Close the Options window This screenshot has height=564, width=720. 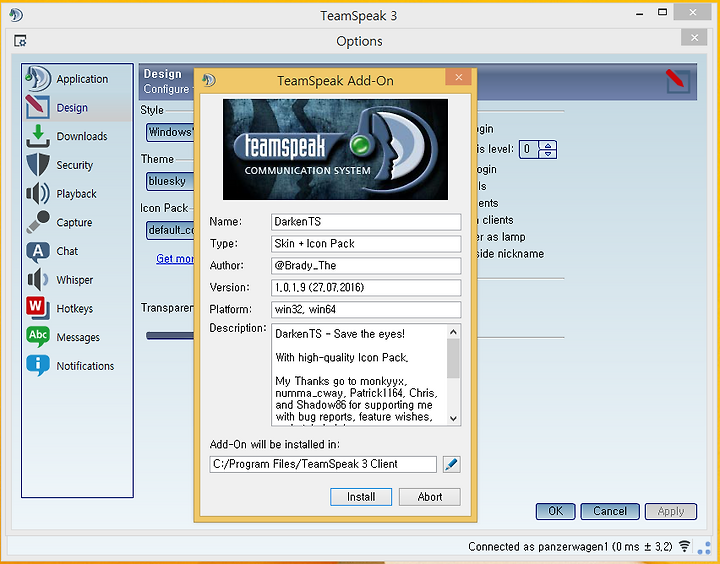coord(694,38)
